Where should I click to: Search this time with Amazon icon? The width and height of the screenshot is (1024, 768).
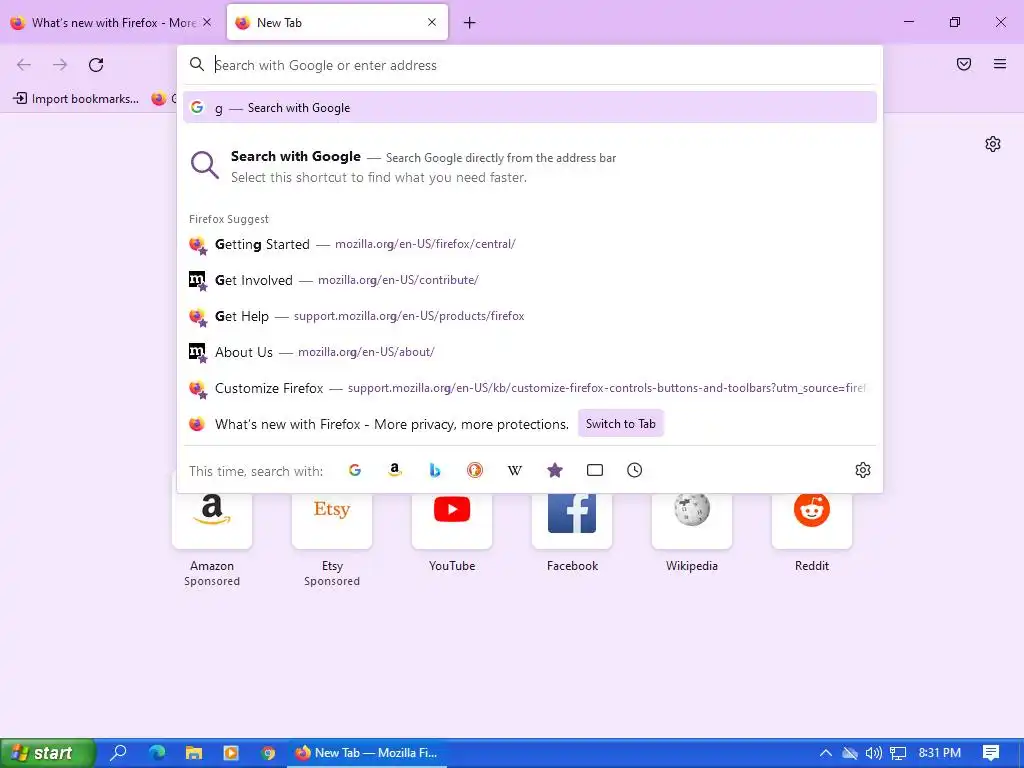(x=394, y=470)
